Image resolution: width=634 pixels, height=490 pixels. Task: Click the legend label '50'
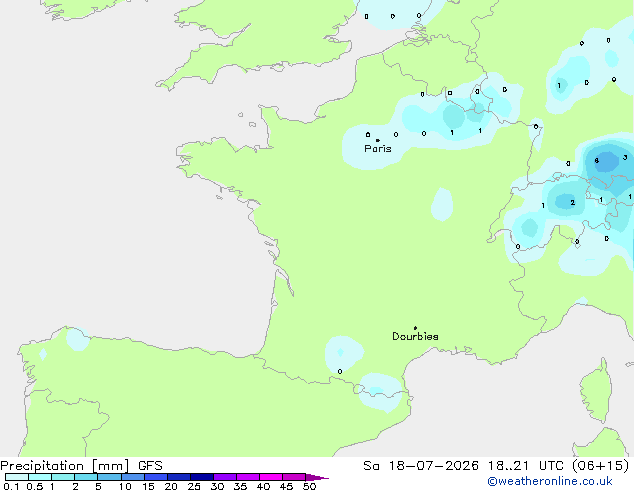[310, 486]
